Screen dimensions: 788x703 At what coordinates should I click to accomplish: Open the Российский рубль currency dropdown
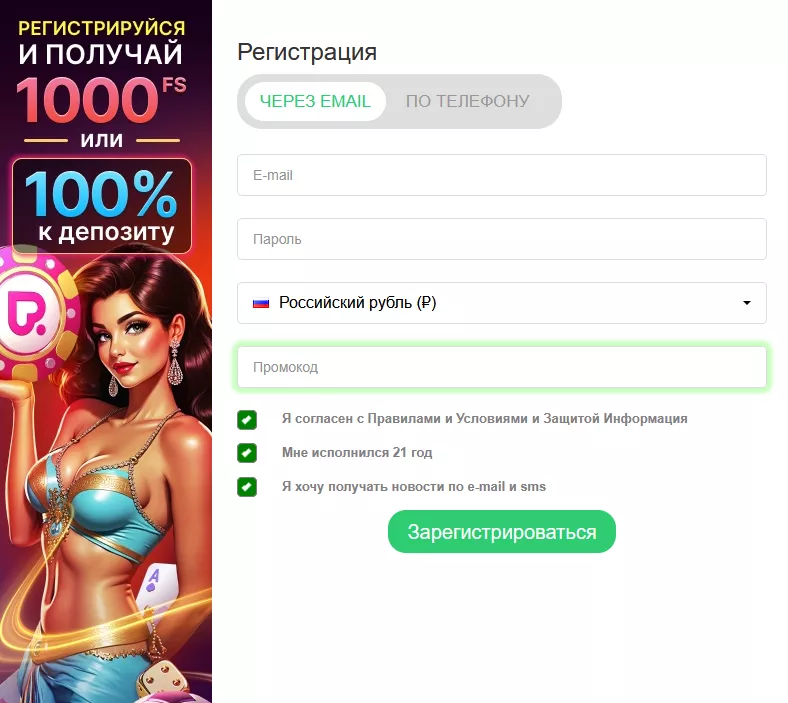tap(502, 303)
